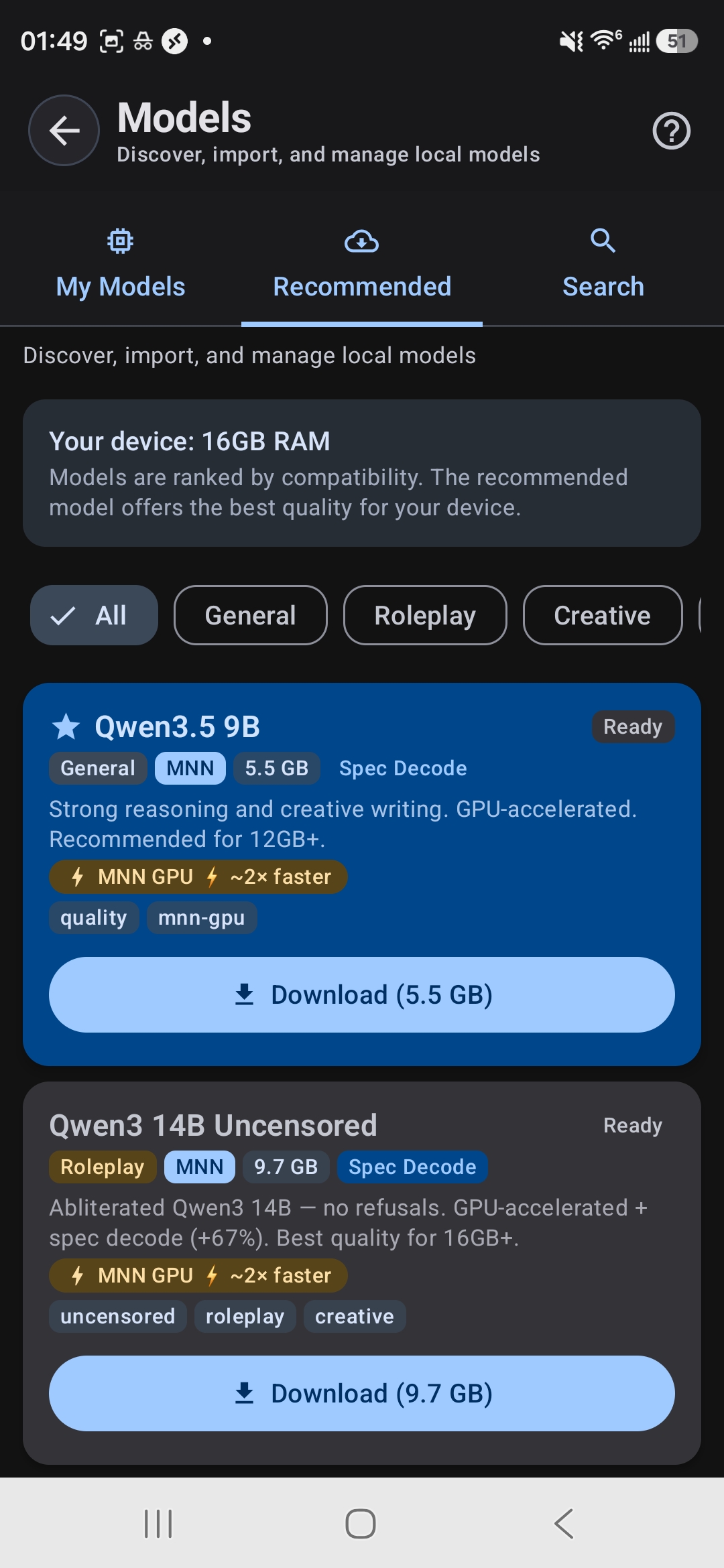This screenshot has width=724, height=1568.
Task: Click the magnifier icon above Search
Action: pos(602,240)
